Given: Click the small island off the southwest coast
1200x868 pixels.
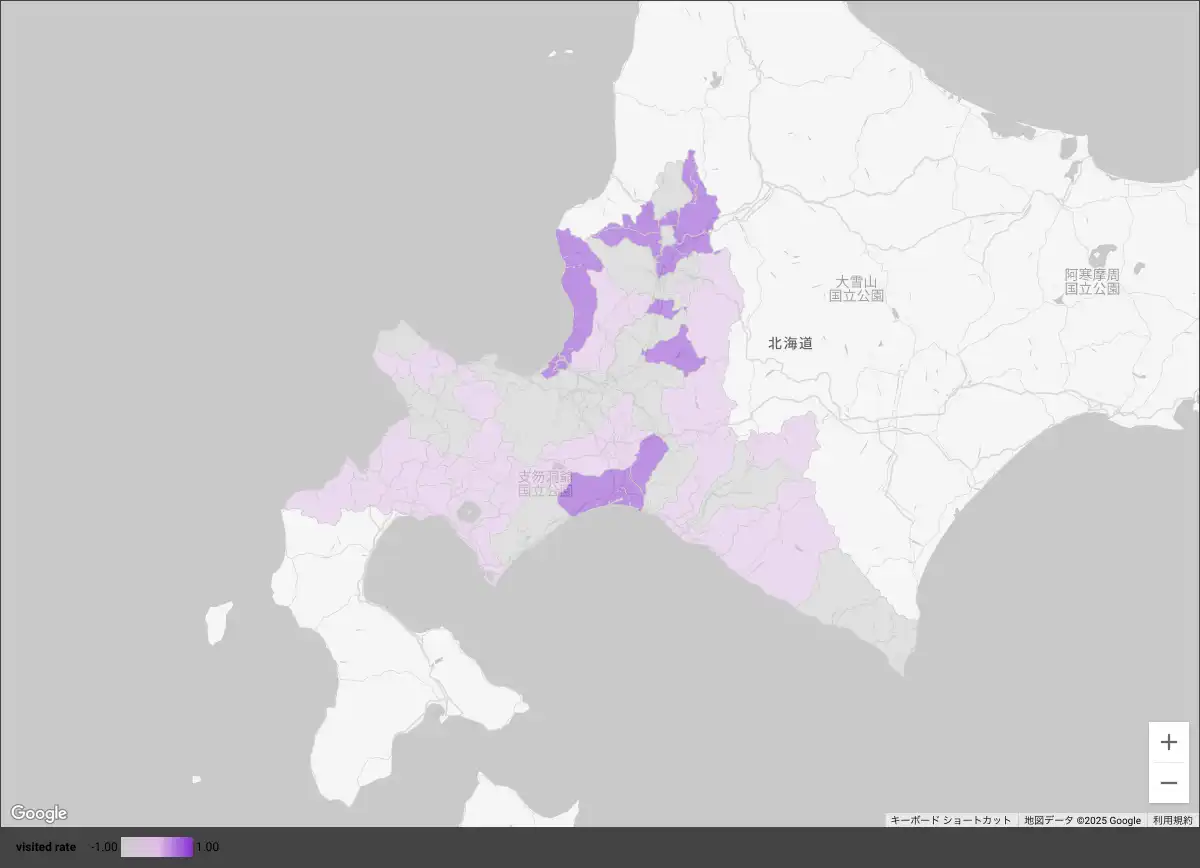Looking at the screenshot, I should (x=218, y=622).
